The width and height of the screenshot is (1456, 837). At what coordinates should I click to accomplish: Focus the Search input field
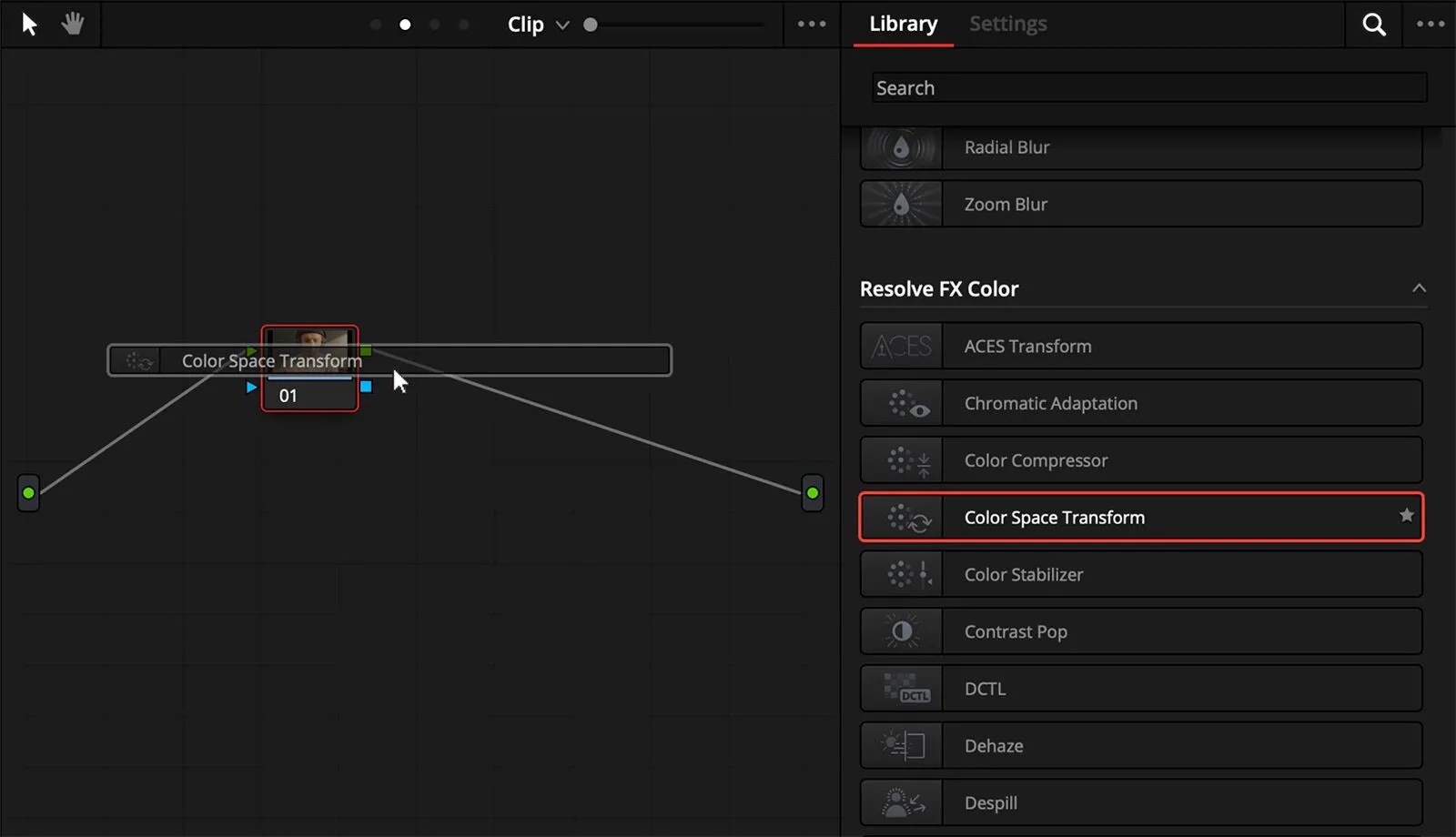point(1149,87)
